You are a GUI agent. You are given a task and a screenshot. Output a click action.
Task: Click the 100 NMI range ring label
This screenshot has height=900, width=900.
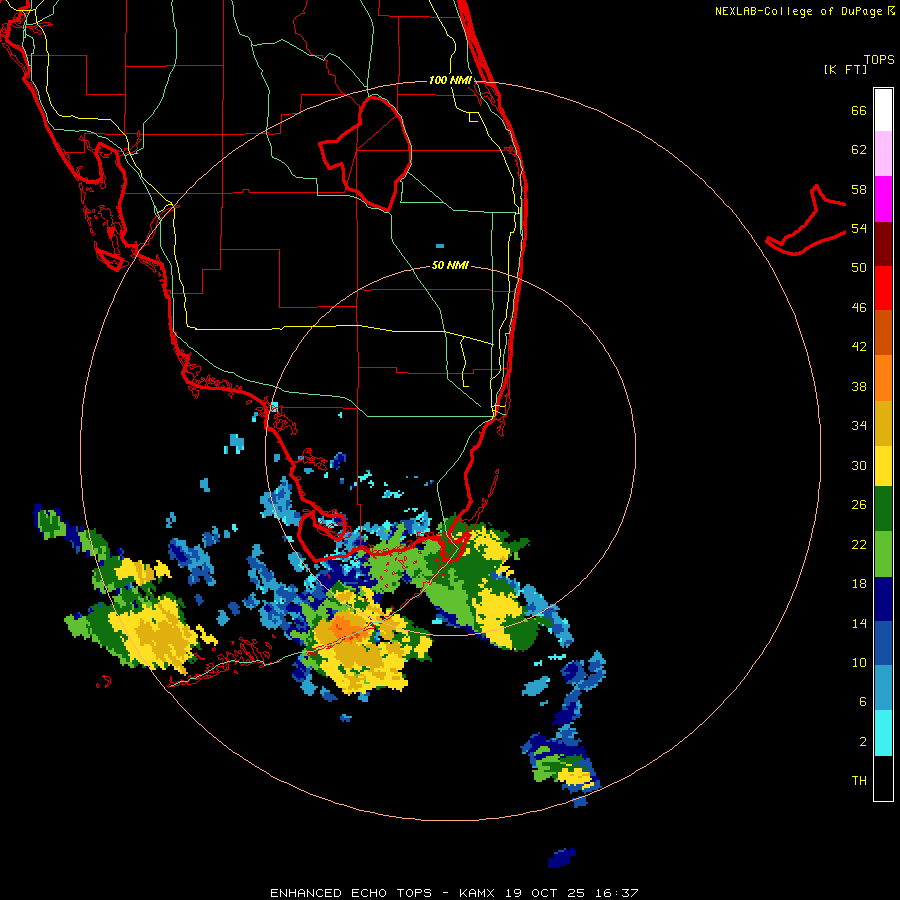click(x=450, y=80)
